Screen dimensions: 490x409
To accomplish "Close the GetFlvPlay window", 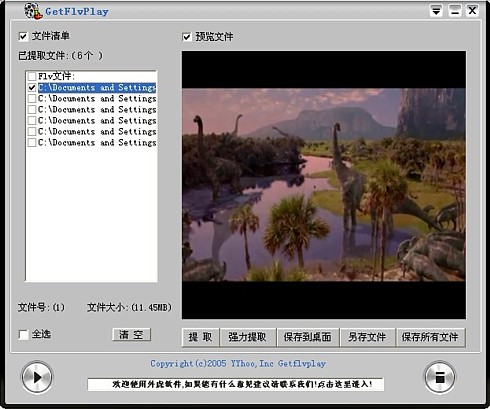I will click(472, 10).
